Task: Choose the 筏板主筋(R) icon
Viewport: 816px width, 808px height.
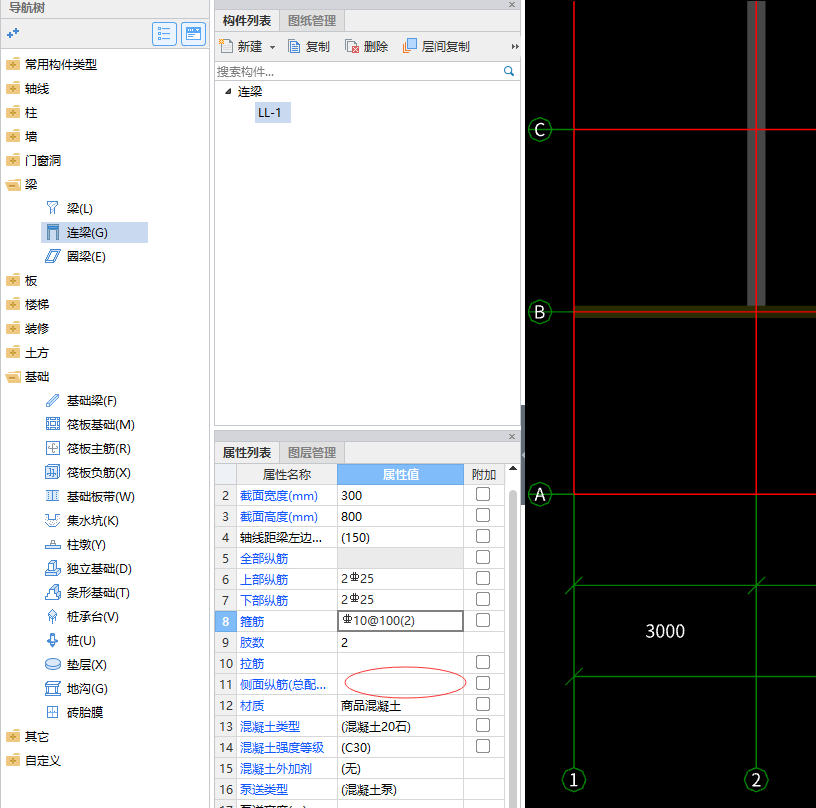Action: pyautogui.click(x=53, y=448)
